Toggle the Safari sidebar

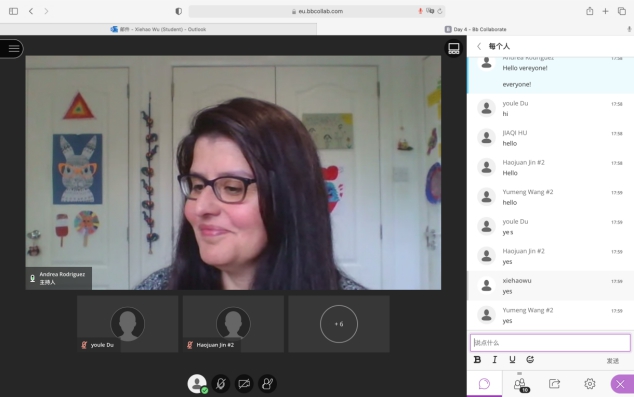click(13, 11)
